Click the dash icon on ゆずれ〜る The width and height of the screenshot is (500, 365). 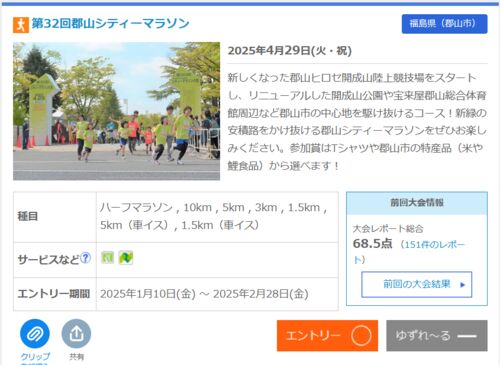pos(467,336)
